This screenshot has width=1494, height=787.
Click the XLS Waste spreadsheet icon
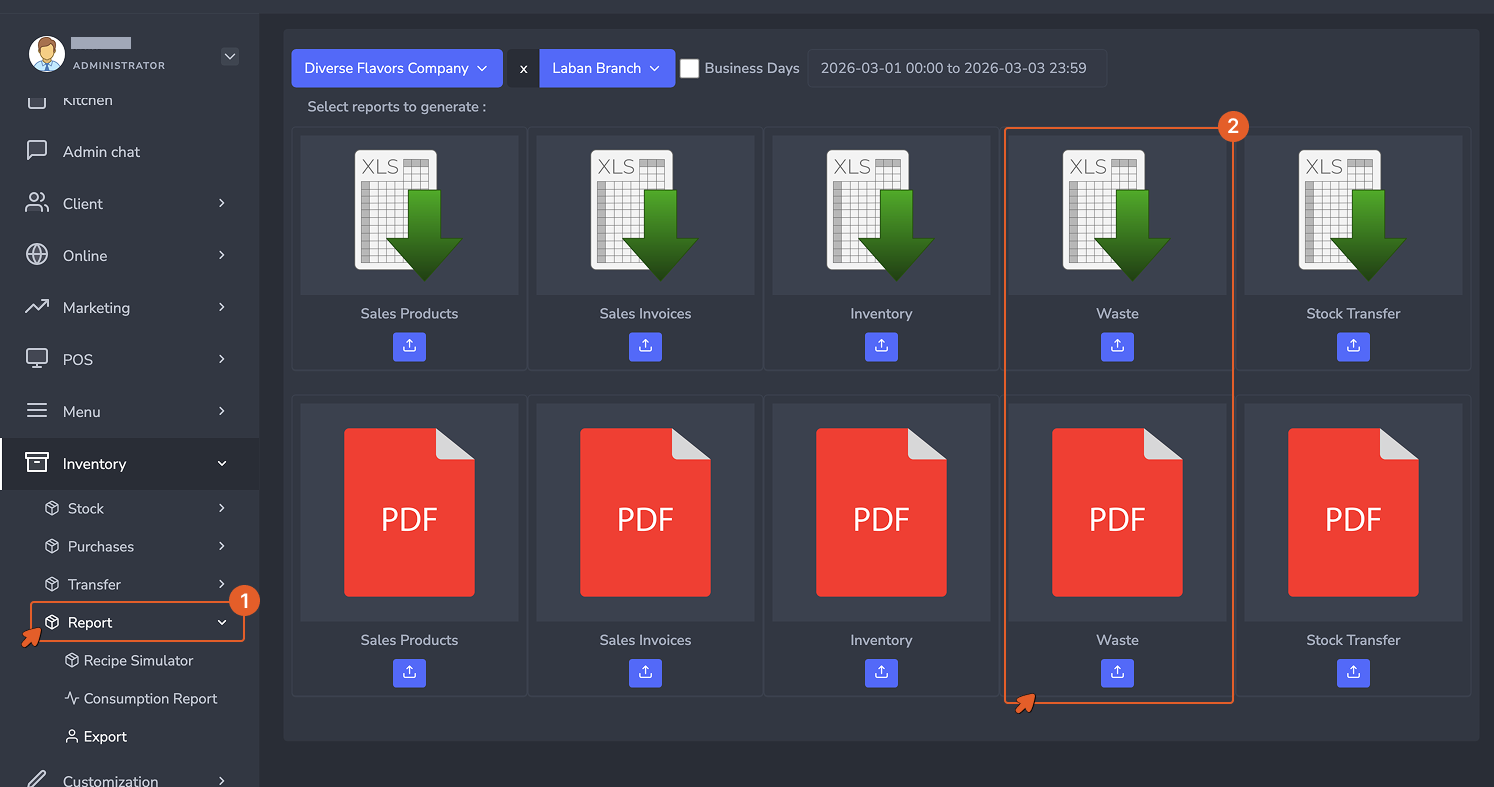click(1117, 215)
